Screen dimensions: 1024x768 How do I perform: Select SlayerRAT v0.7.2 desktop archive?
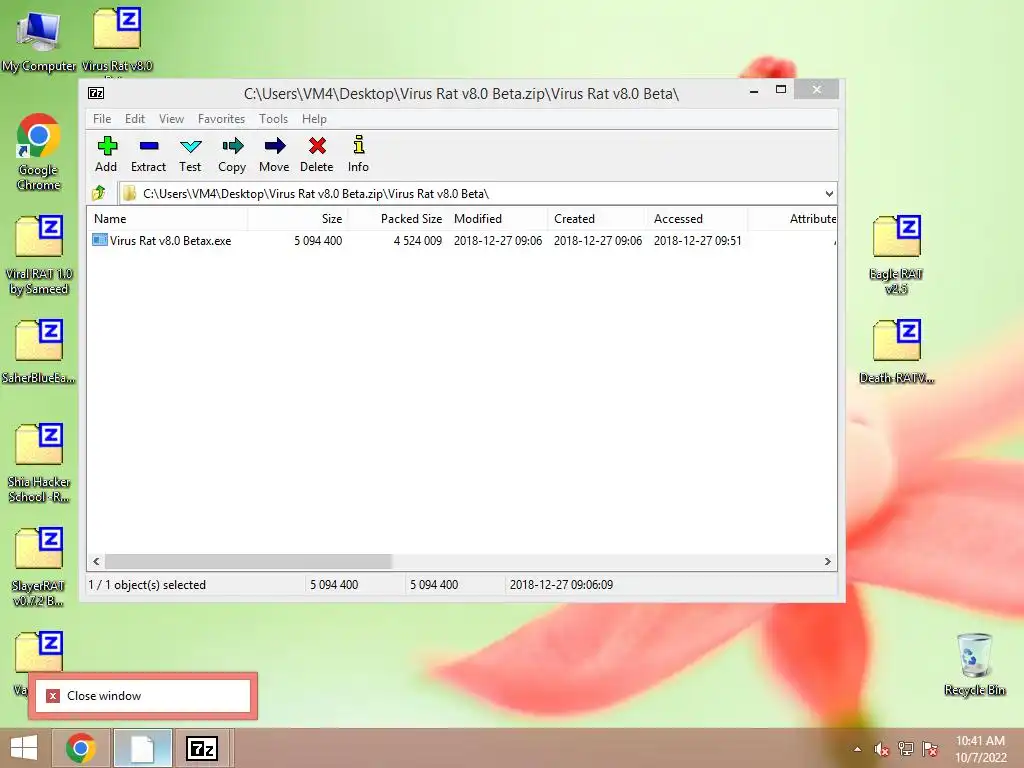pos(39,566)
